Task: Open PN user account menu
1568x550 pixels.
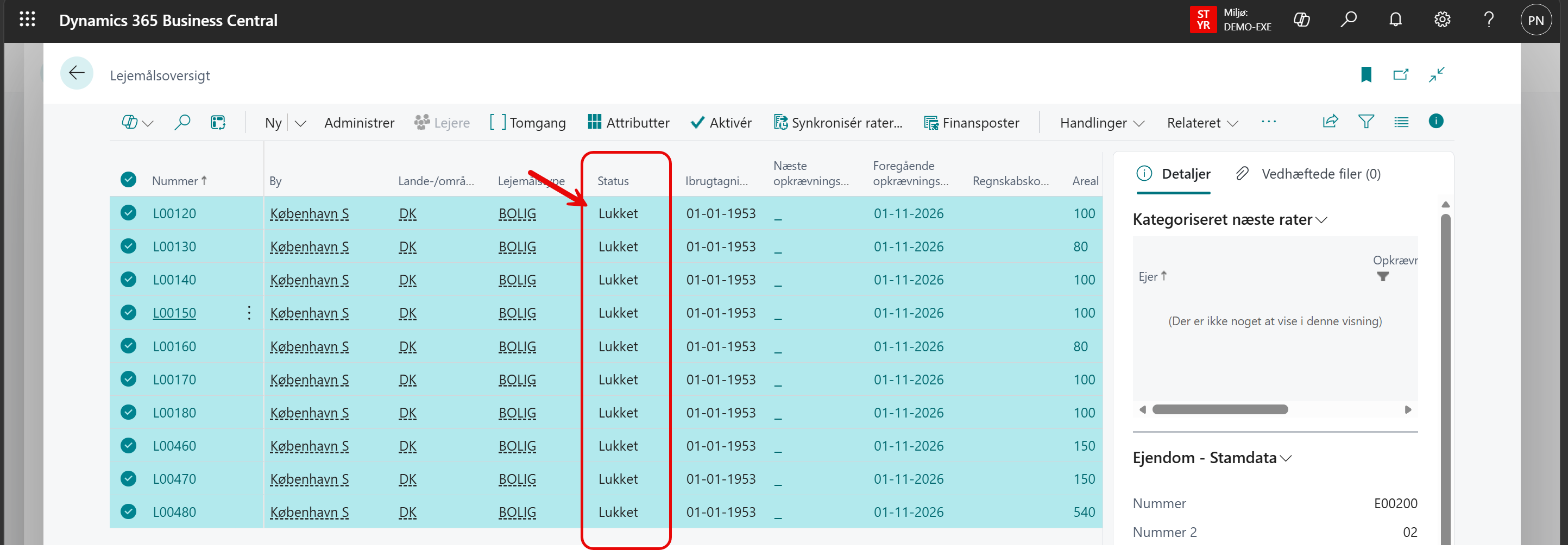Action: 1536,20
